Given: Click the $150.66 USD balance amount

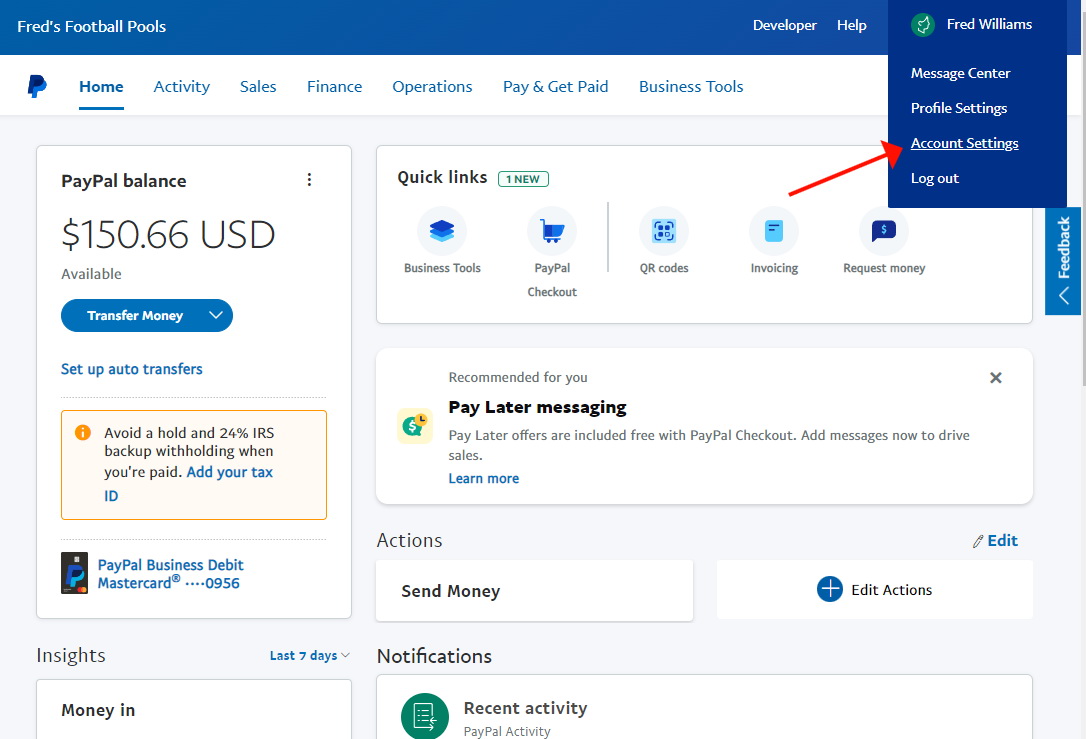Looking at the screenshot, I should pos(168,234).
